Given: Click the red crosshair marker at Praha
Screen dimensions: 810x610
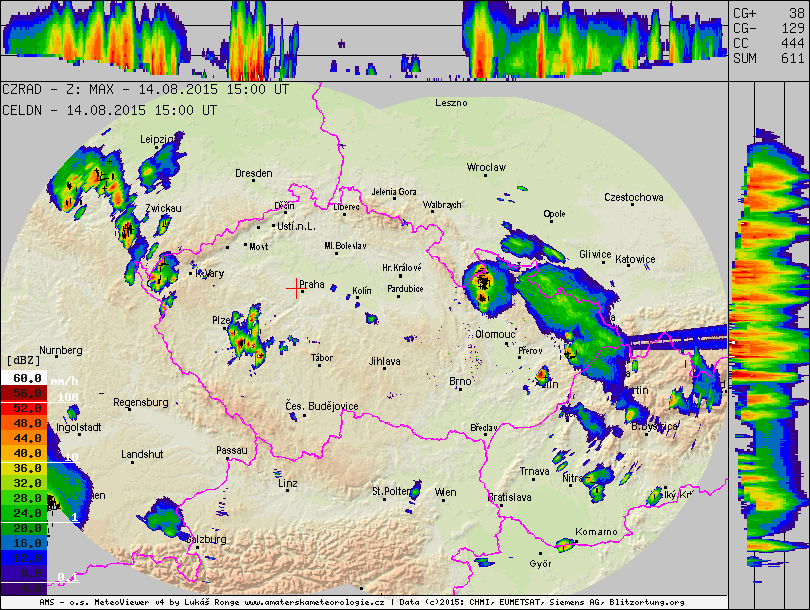Looking at the screenshot, I should click(x=297, y=288).
